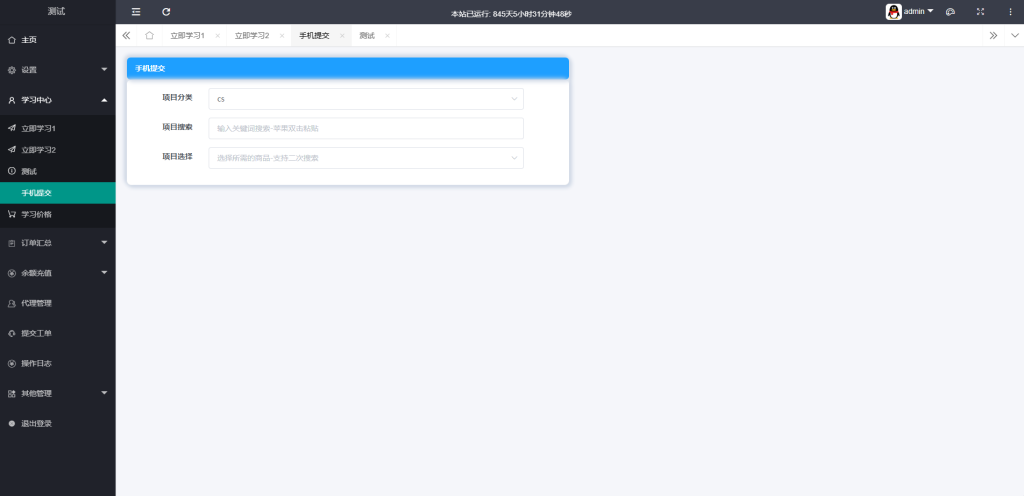1024x496 pixels.
Task: Open the vertical three-dot more menu
Action: point(1010,12)
